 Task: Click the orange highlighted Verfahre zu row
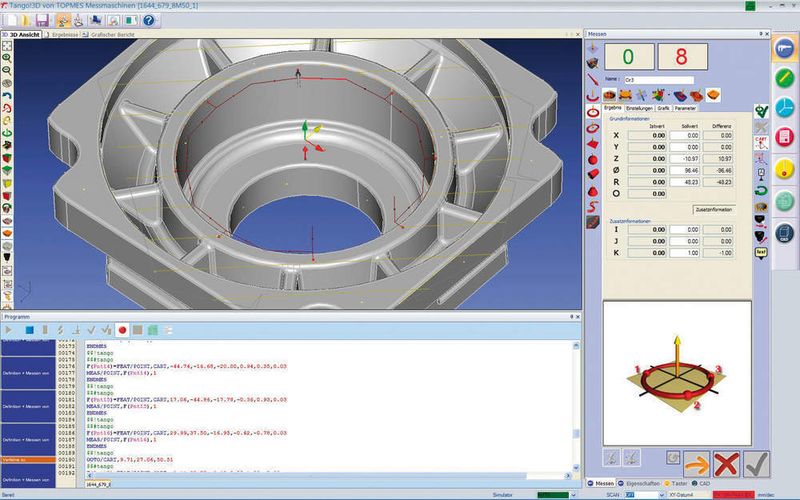coord(28,460)
